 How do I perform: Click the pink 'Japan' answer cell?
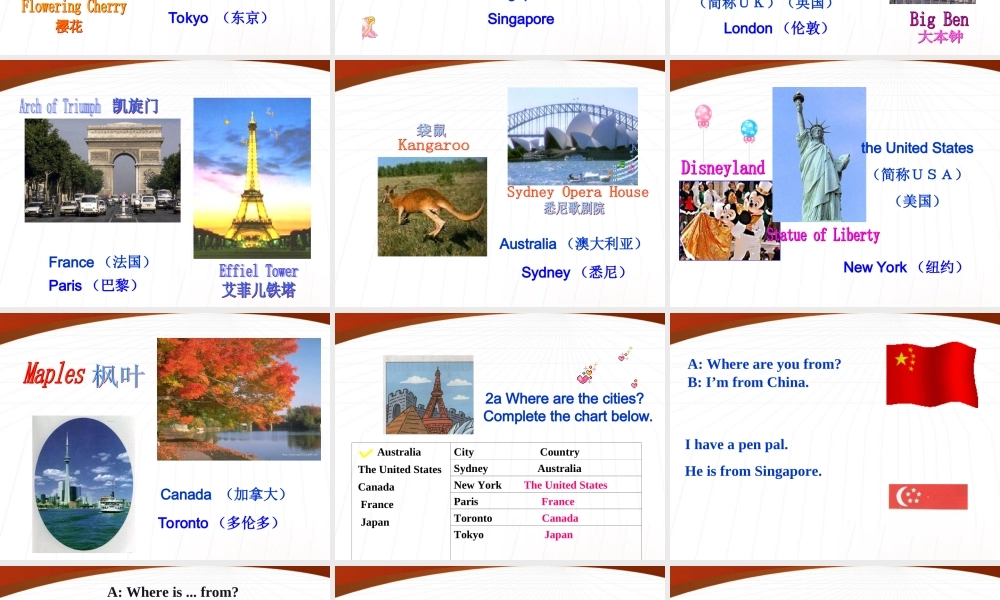point(559,535)
